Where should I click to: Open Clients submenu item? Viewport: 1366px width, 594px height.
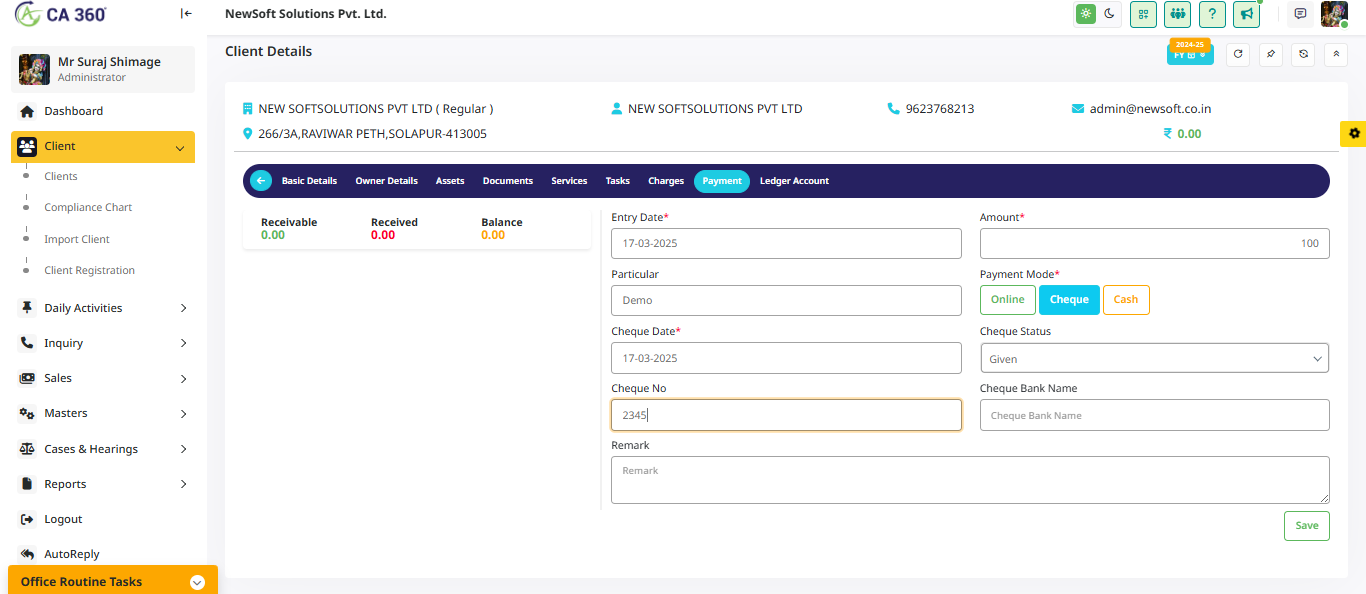point(61,176)
